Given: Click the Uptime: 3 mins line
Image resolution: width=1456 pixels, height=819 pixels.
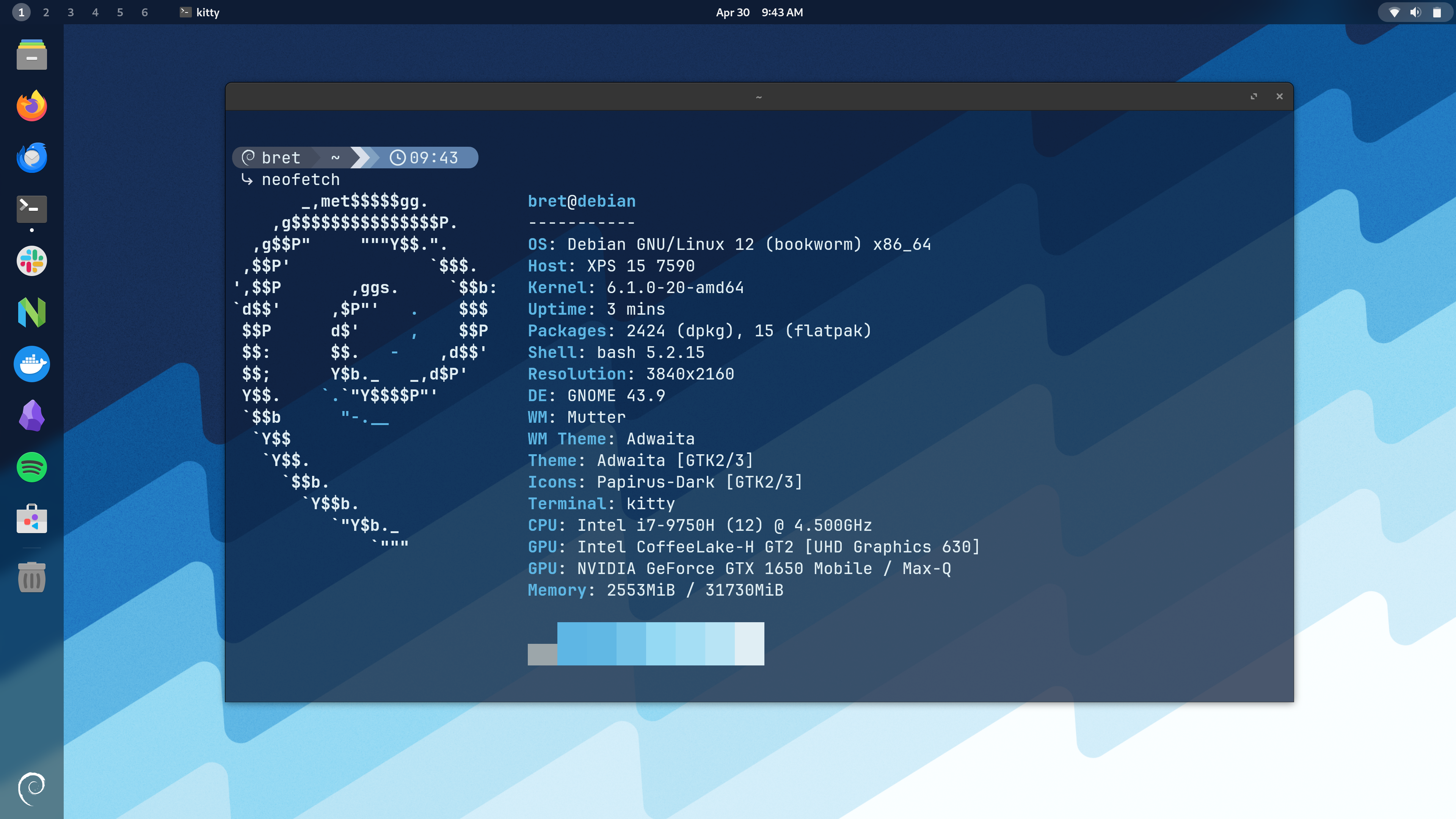Looking at the screenshot, I should (596, 309).
